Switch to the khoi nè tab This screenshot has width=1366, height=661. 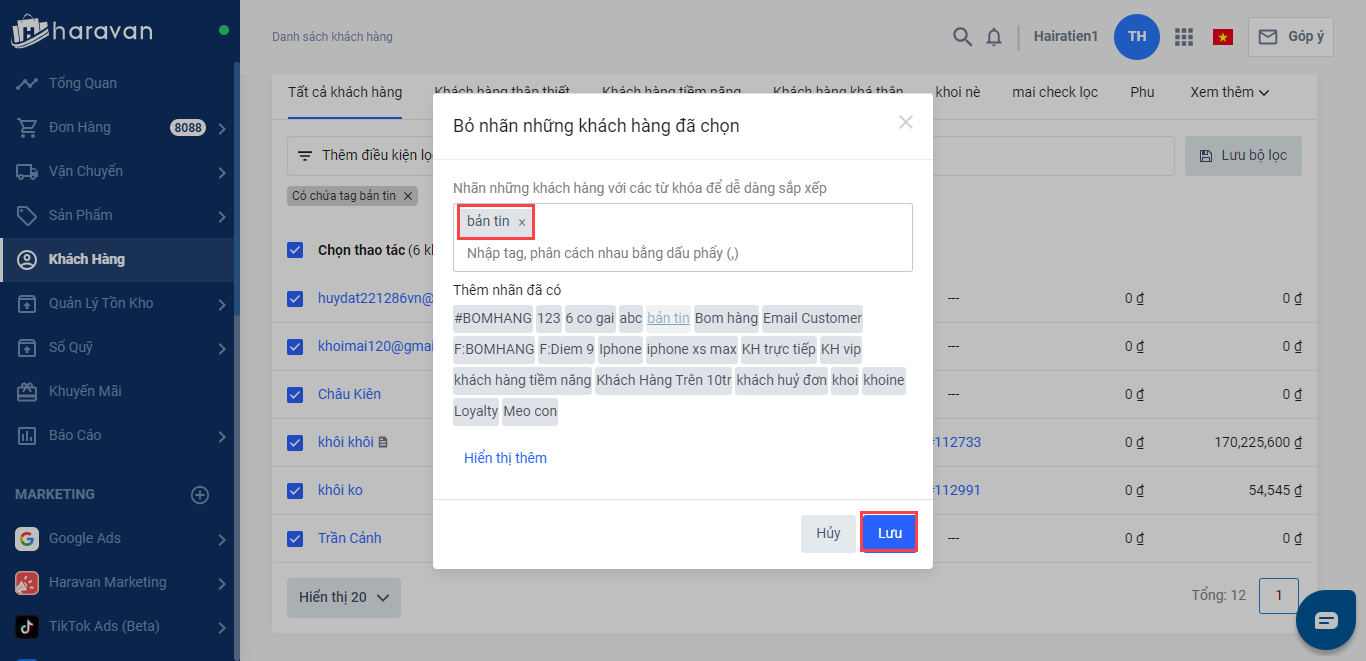958,92
